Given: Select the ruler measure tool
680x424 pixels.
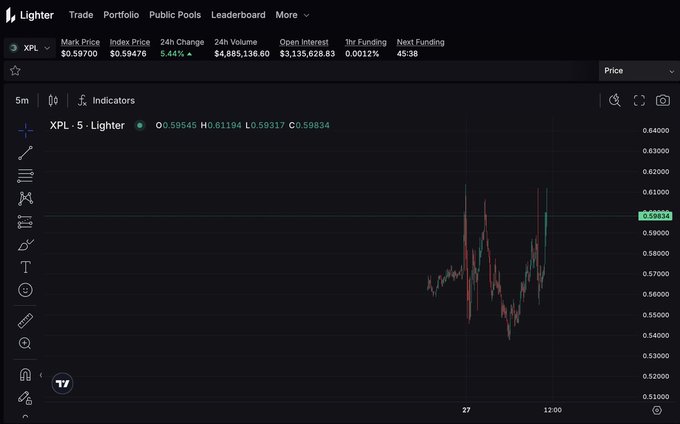Looking at the screenshot, I should 25,321.
